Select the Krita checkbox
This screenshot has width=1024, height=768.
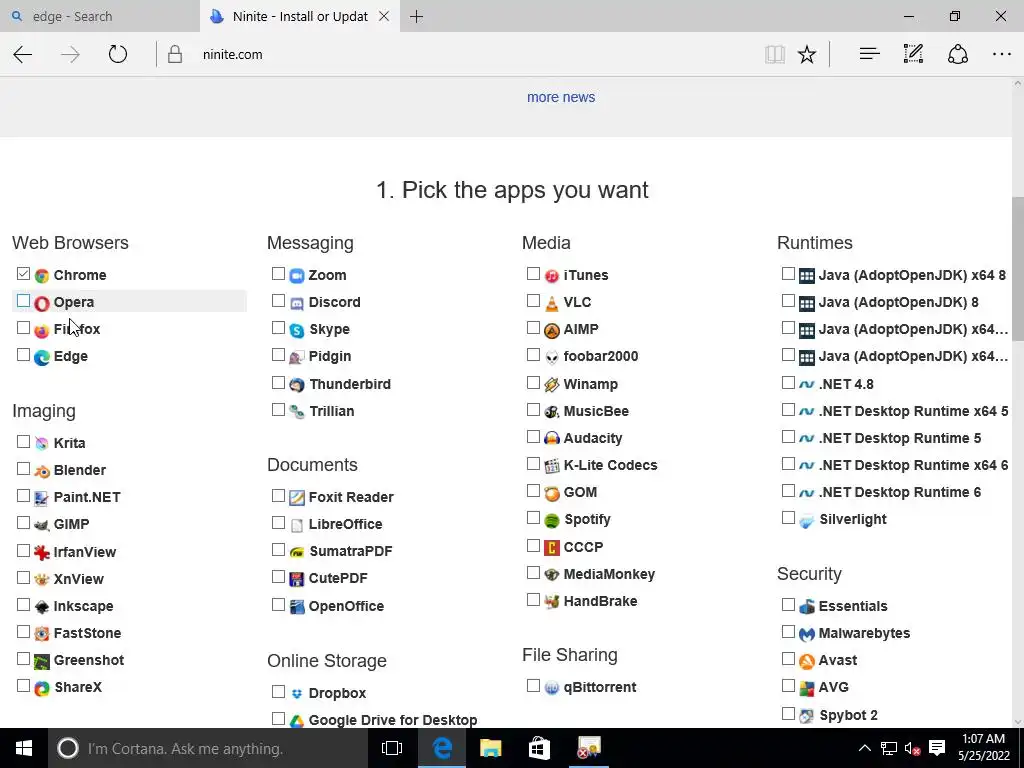(x=24, y=442)
